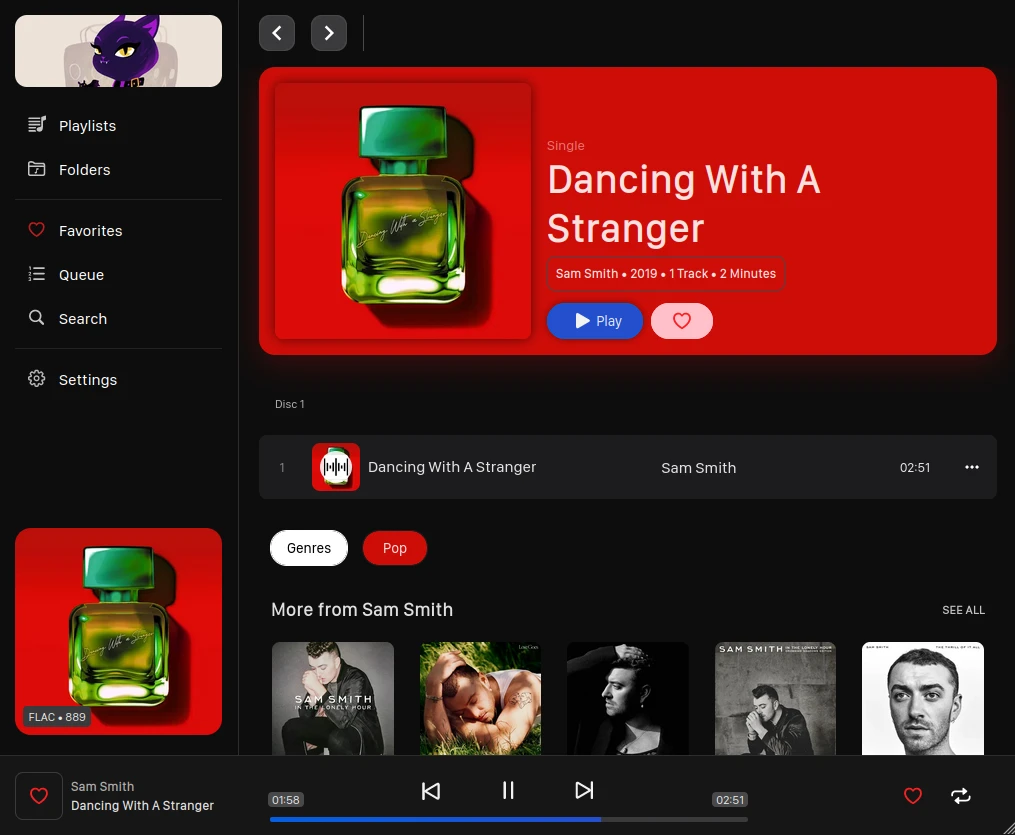Click the track title Dancing With A Stranger
The width and height of the screenshot is (1015, 835).
click(x=452, y=467)
